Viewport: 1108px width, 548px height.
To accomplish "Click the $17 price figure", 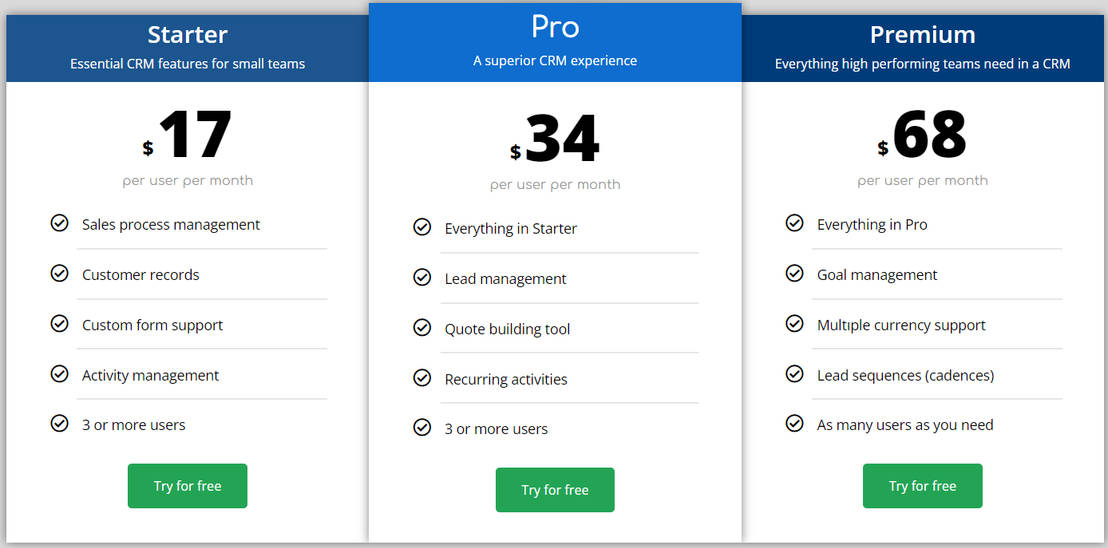I will coord(187,135).
